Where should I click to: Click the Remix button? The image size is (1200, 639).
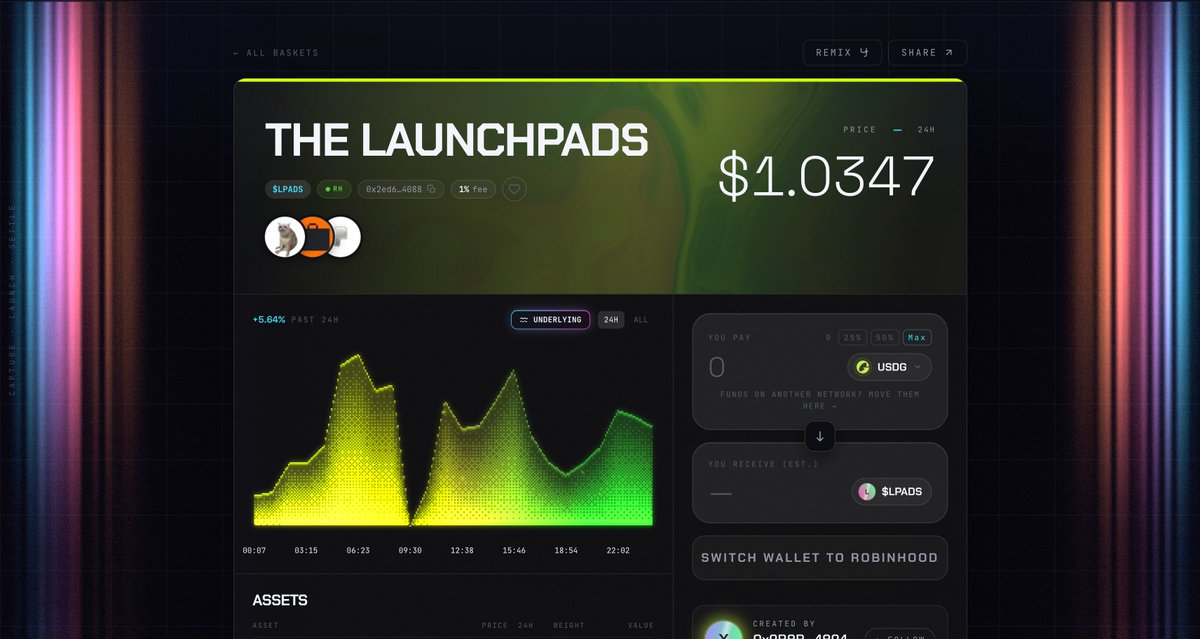coord(843,53)
